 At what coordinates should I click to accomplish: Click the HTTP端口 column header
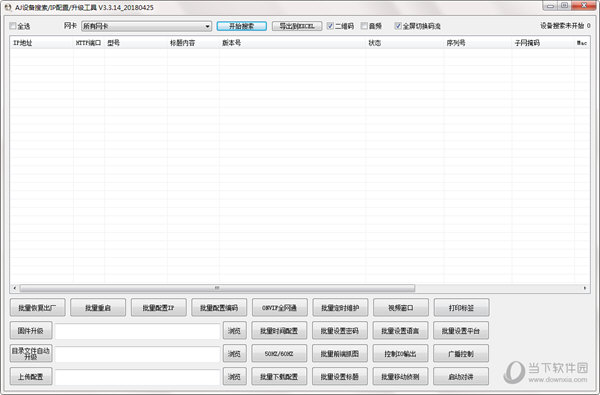pyautogui.click(x=88, y=43)
